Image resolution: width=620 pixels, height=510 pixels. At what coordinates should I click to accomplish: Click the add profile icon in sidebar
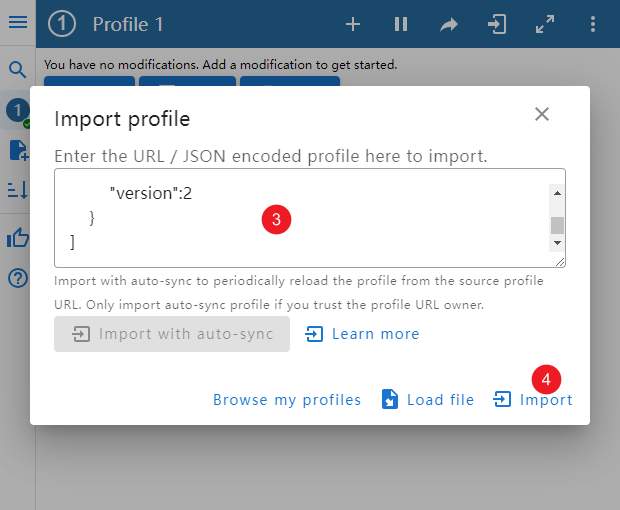pos(18,150)
